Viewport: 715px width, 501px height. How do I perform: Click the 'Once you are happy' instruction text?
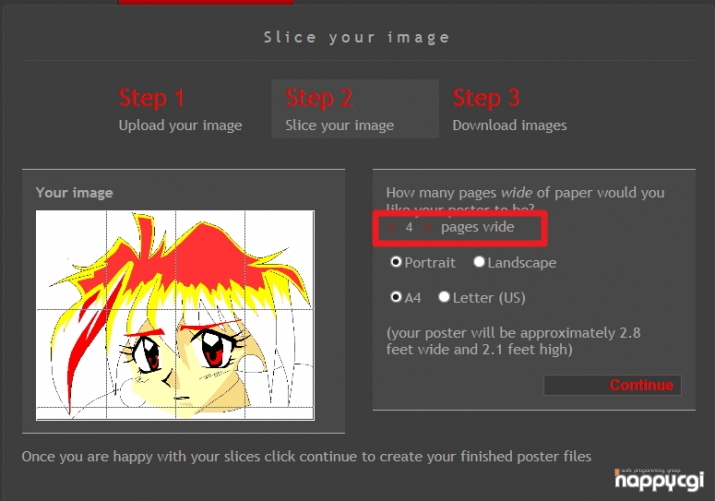(306, 456)
